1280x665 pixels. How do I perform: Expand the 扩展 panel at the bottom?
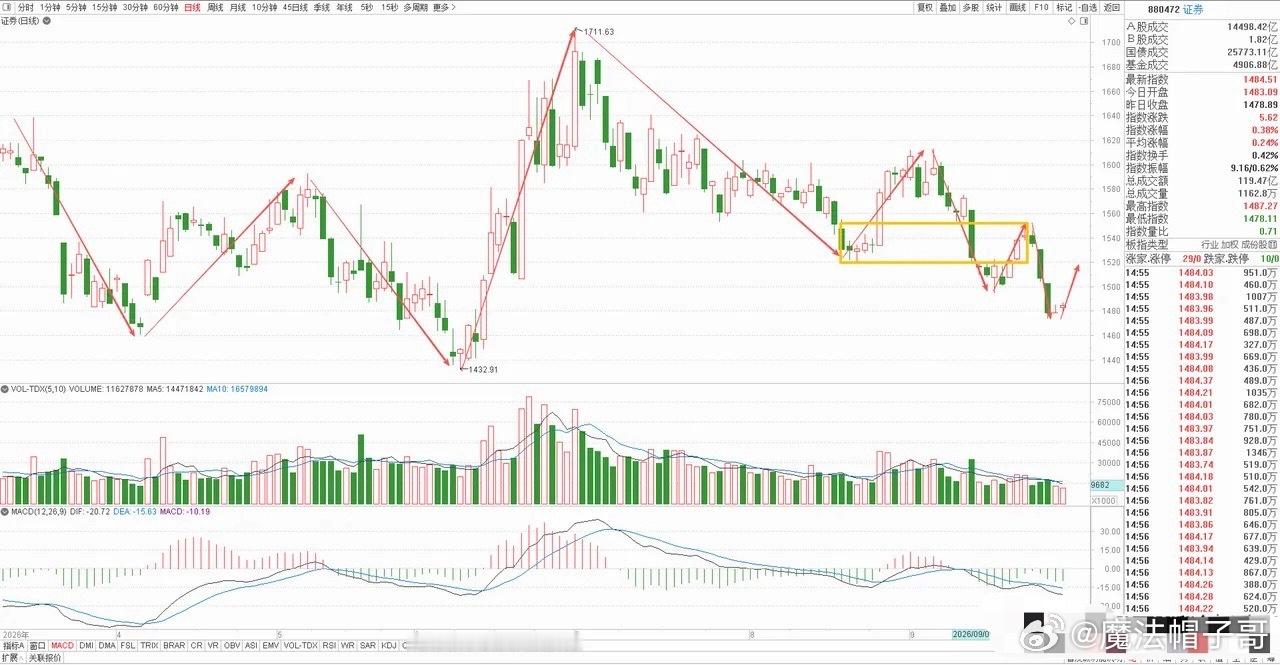click(11, 657)
